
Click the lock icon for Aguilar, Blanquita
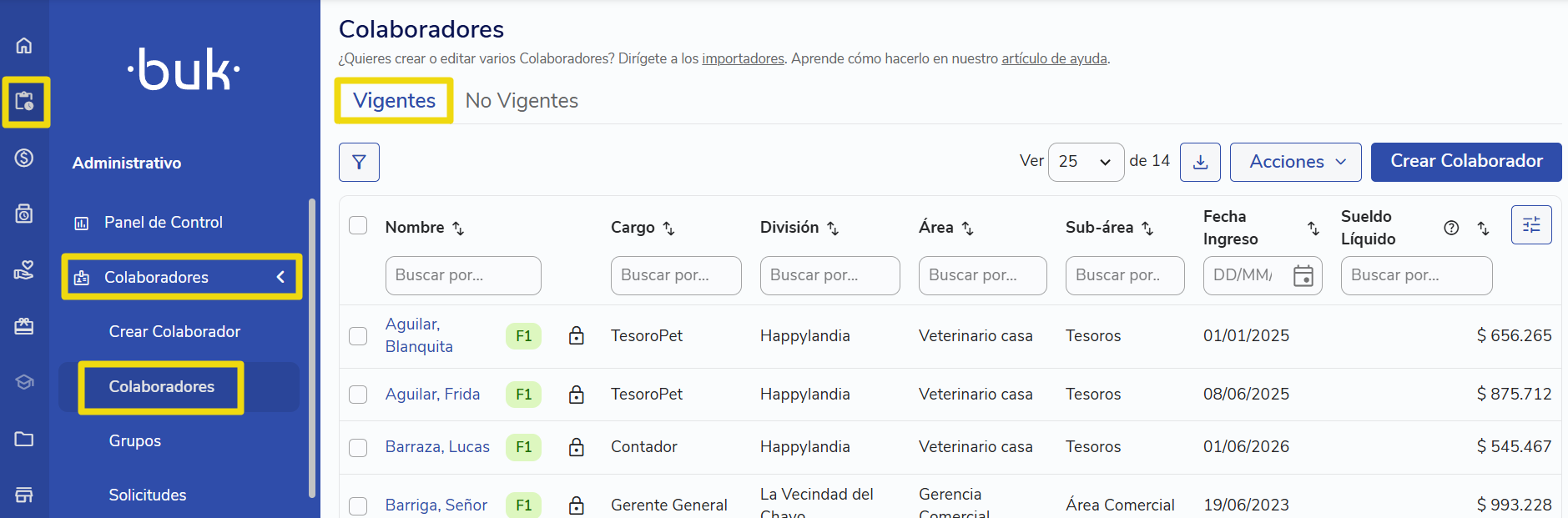click(x=576, y=335)
